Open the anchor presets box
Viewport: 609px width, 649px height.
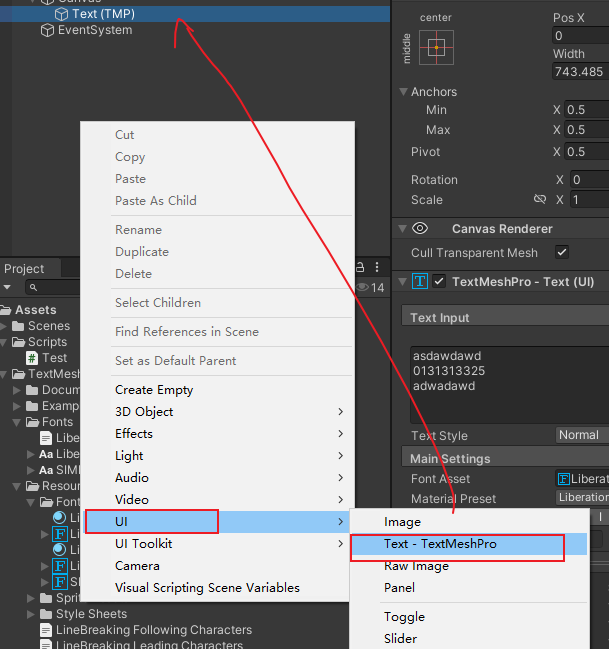pyautogui.click(x=436, y=47)
